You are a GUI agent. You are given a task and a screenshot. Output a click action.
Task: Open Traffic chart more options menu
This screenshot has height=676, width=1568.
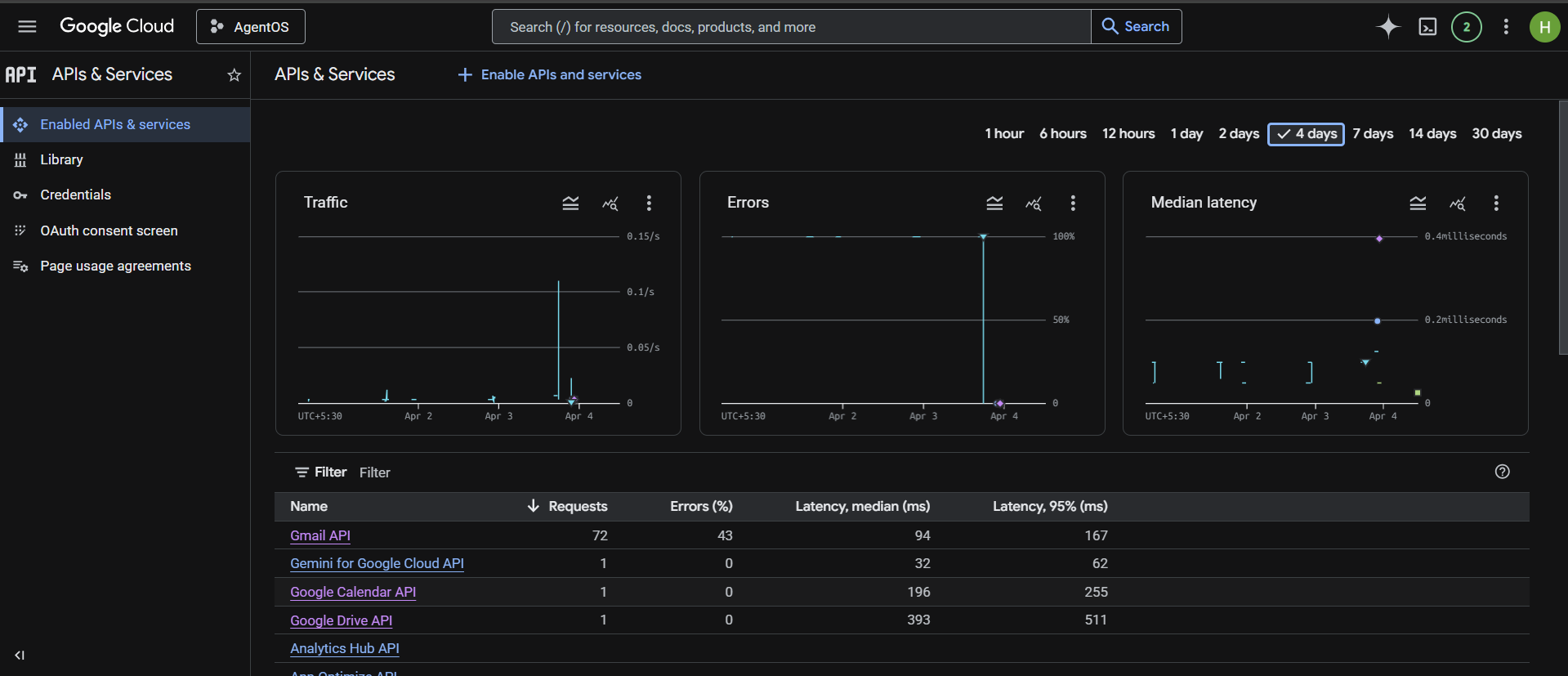click(649, 203)
